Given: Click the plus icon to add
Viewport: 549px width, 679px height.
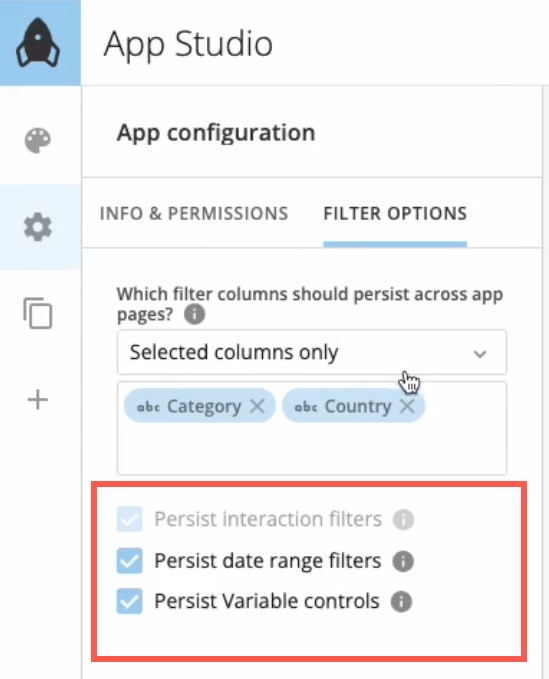Looking at the screenshot, I should (x=38, y=400).
